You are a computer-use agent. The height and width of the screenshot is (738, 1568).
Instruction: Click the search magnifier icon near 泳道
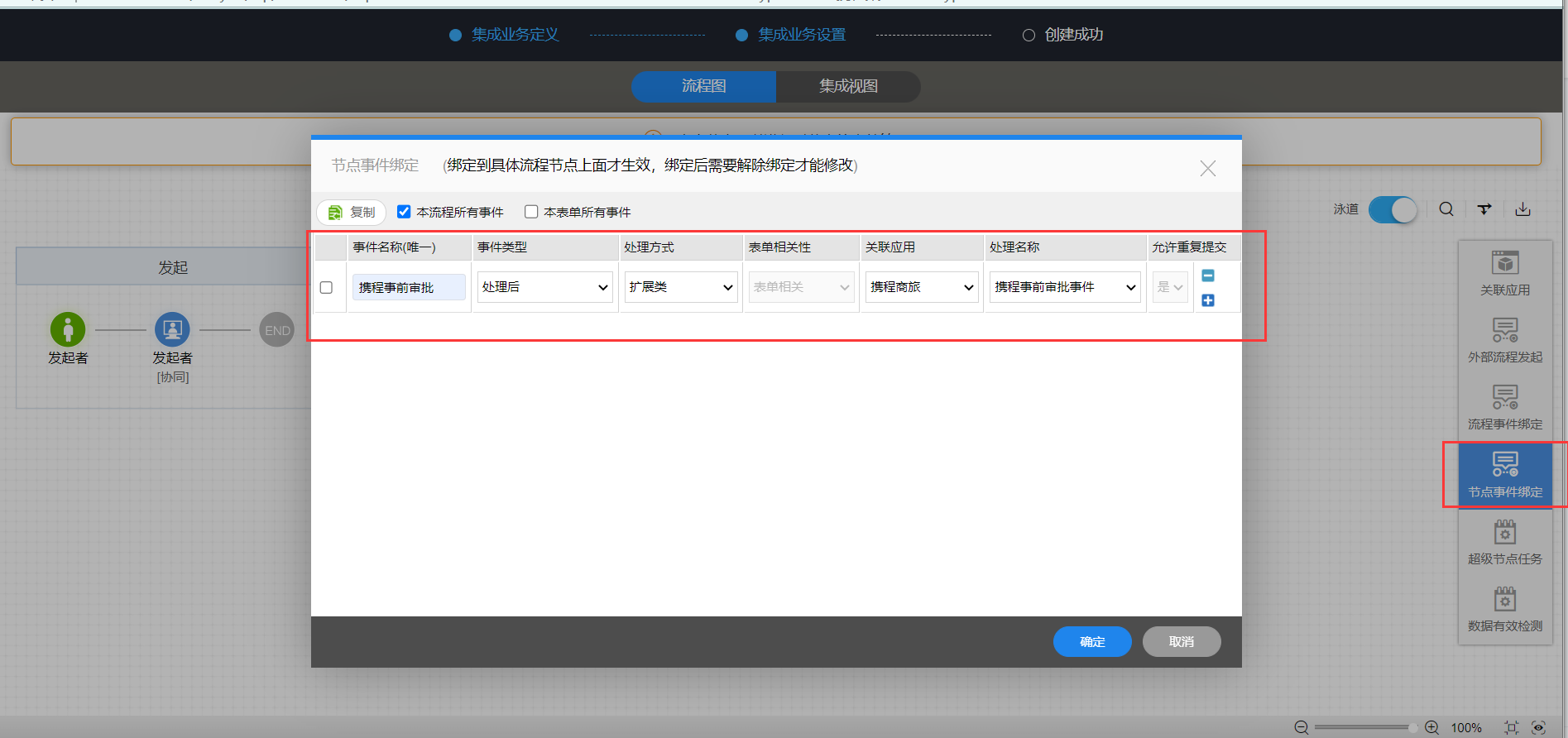click(x=1446, y=209)
